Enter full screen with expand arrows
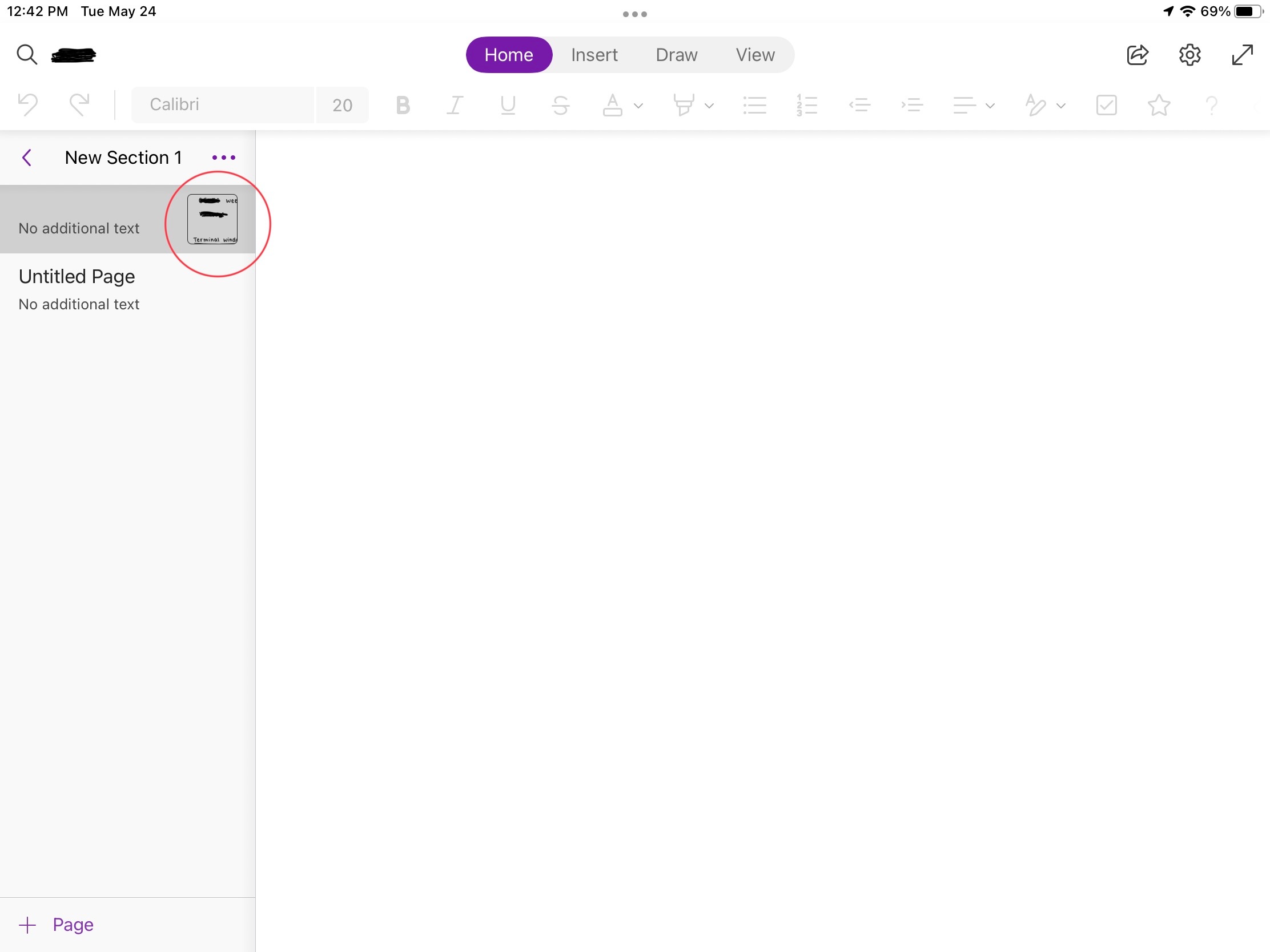 click(1242, 55)
